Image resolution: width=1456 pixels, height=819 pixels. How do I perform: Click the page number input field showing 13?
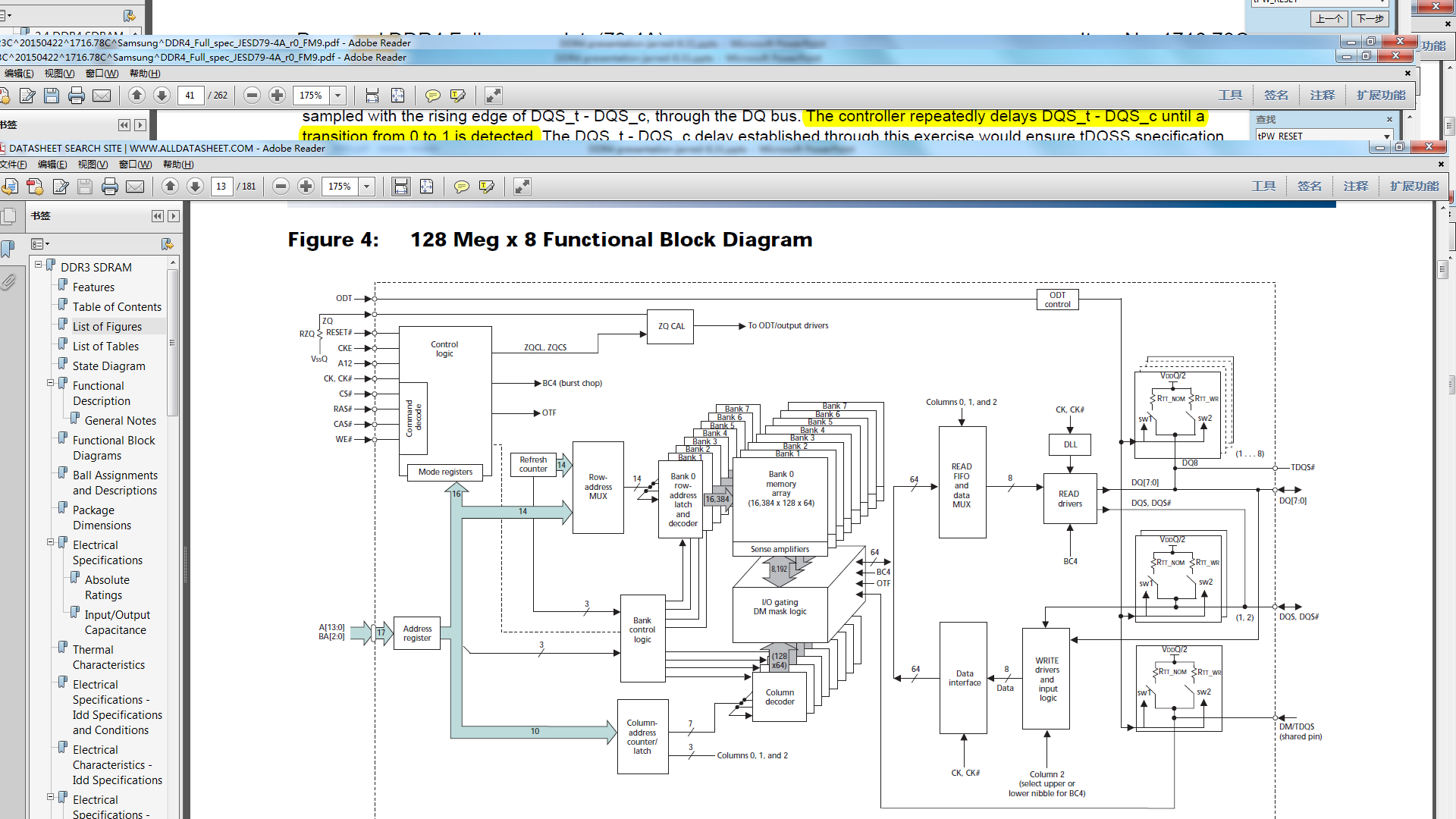221,187
